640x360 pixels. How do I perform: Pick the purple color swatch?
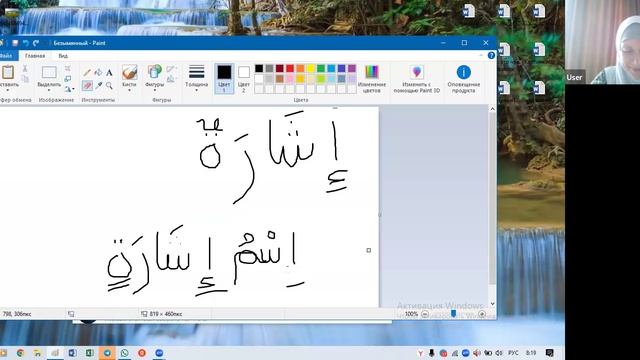click(352, 68)
